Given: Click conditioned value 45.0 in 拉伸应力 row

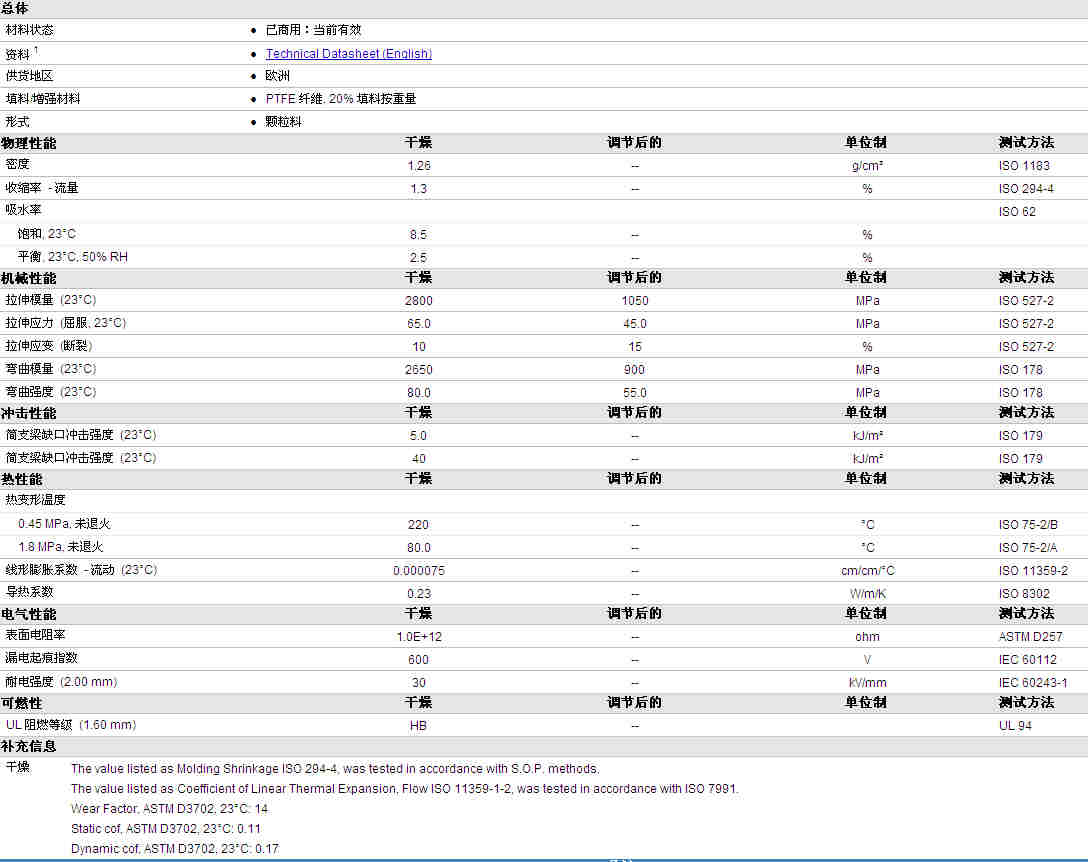Looking at the screenshot, I should click(635, 323).
